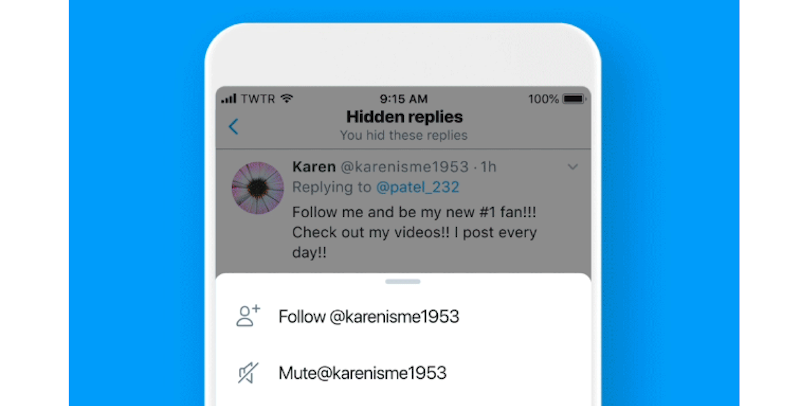Click the Karen display name
The image size is (800, 406).
click(x=314, y=167)
